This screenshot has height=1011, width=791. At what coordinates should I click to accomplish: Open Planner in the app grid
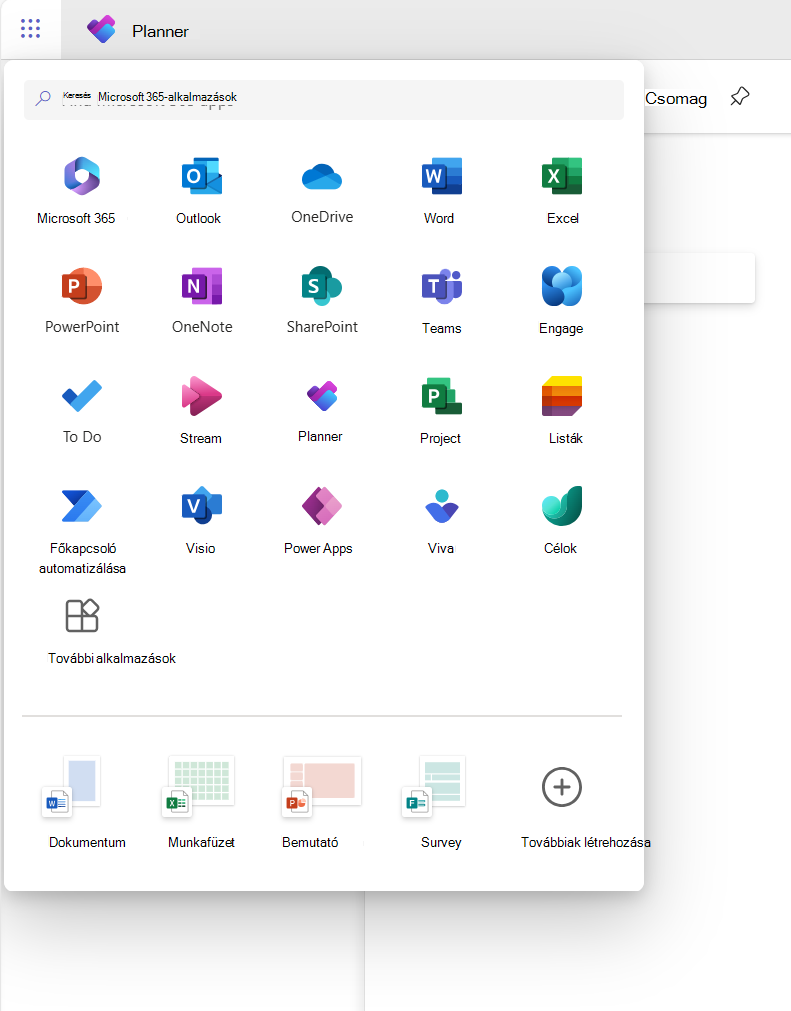coord(322,410)
